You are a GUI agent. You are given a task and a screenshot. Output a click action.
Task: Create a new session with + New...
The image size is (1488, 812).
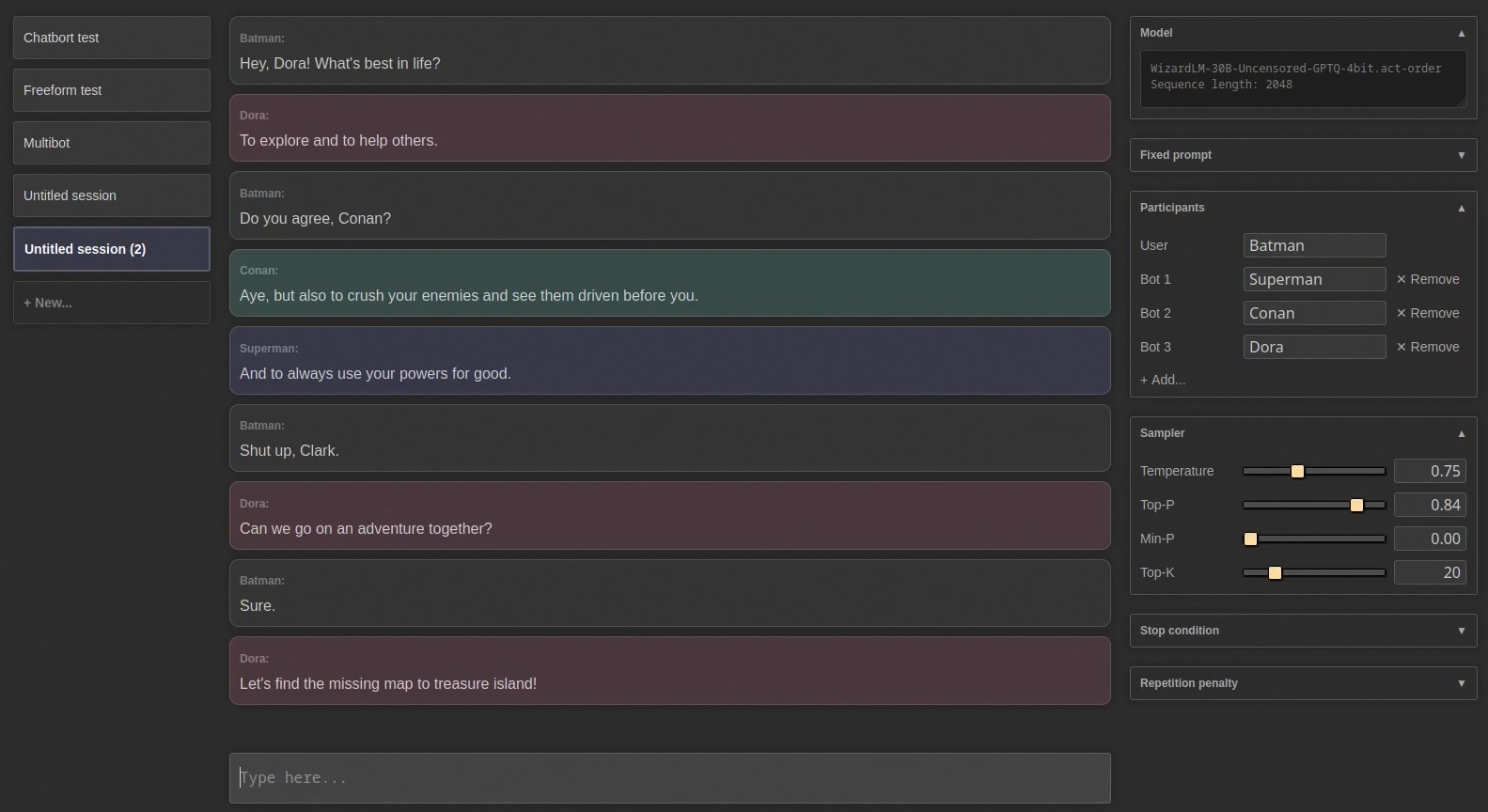click(x=112, y=303)
